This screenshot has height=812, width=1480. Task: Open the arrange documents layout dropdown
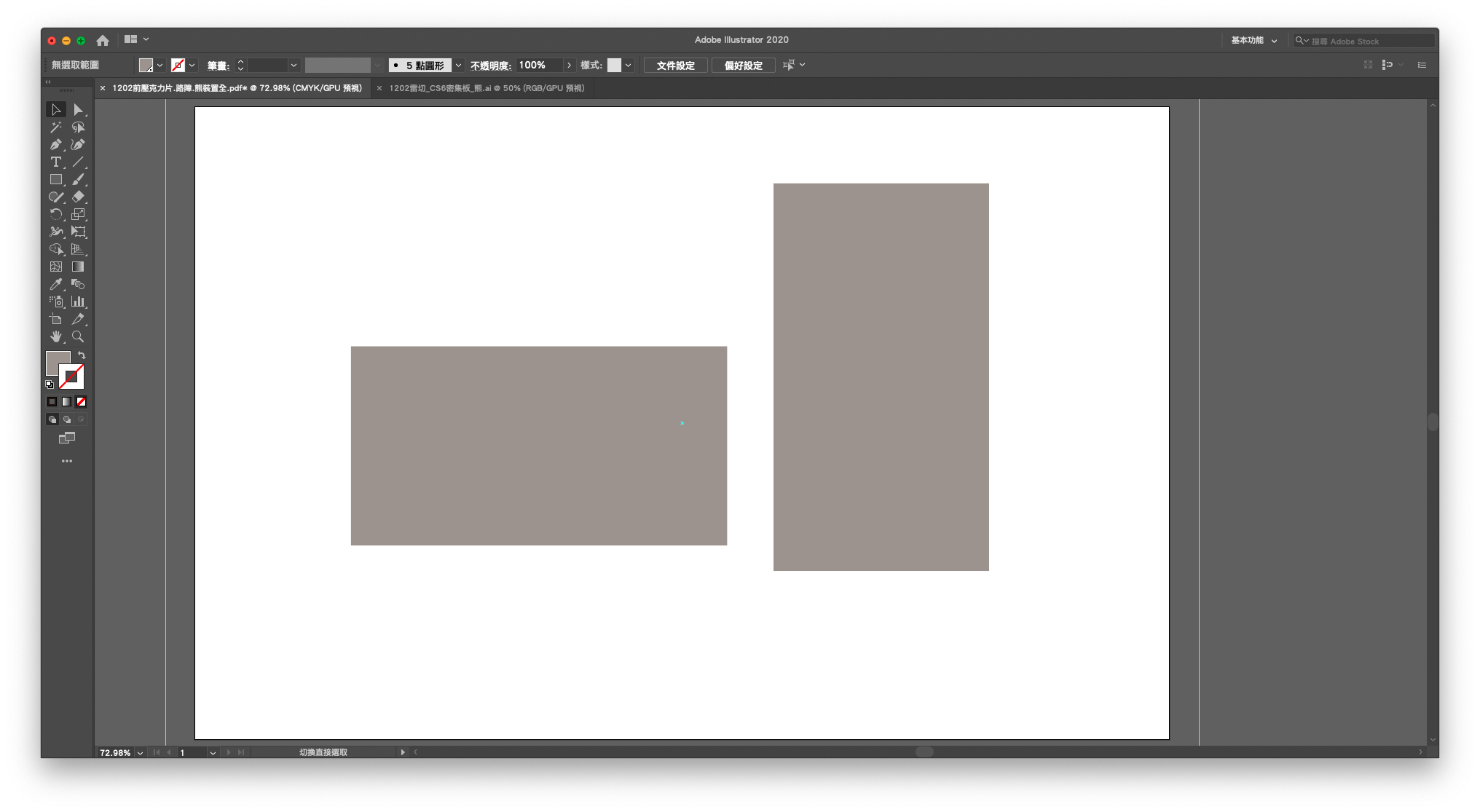click(x=136, y=39)
